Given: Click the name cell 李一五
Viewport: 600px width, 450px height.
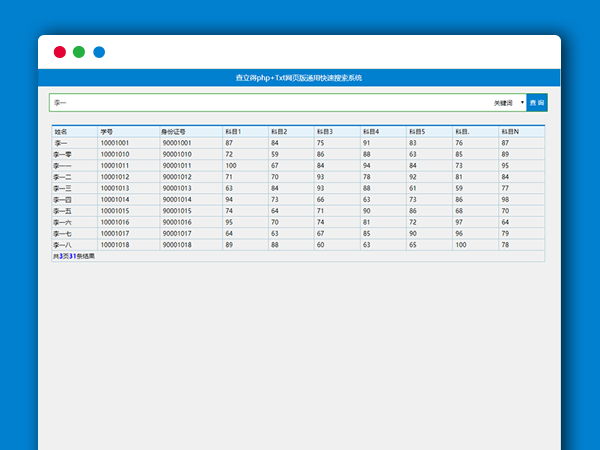Looking at the screenshot, I should (x=62, y=211).
